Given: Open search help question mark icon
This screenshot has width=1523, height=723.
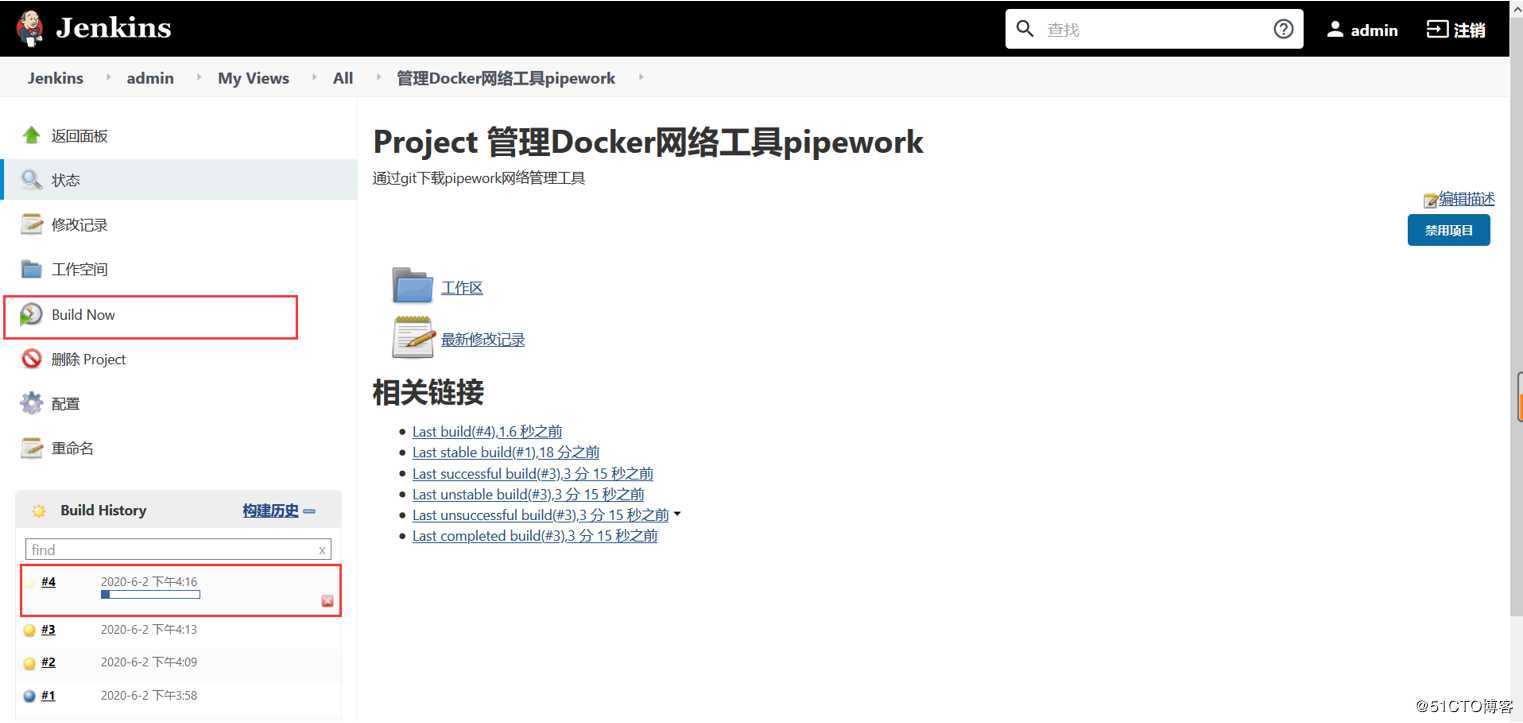Looking at the screenshot, I should [1284, 29].
